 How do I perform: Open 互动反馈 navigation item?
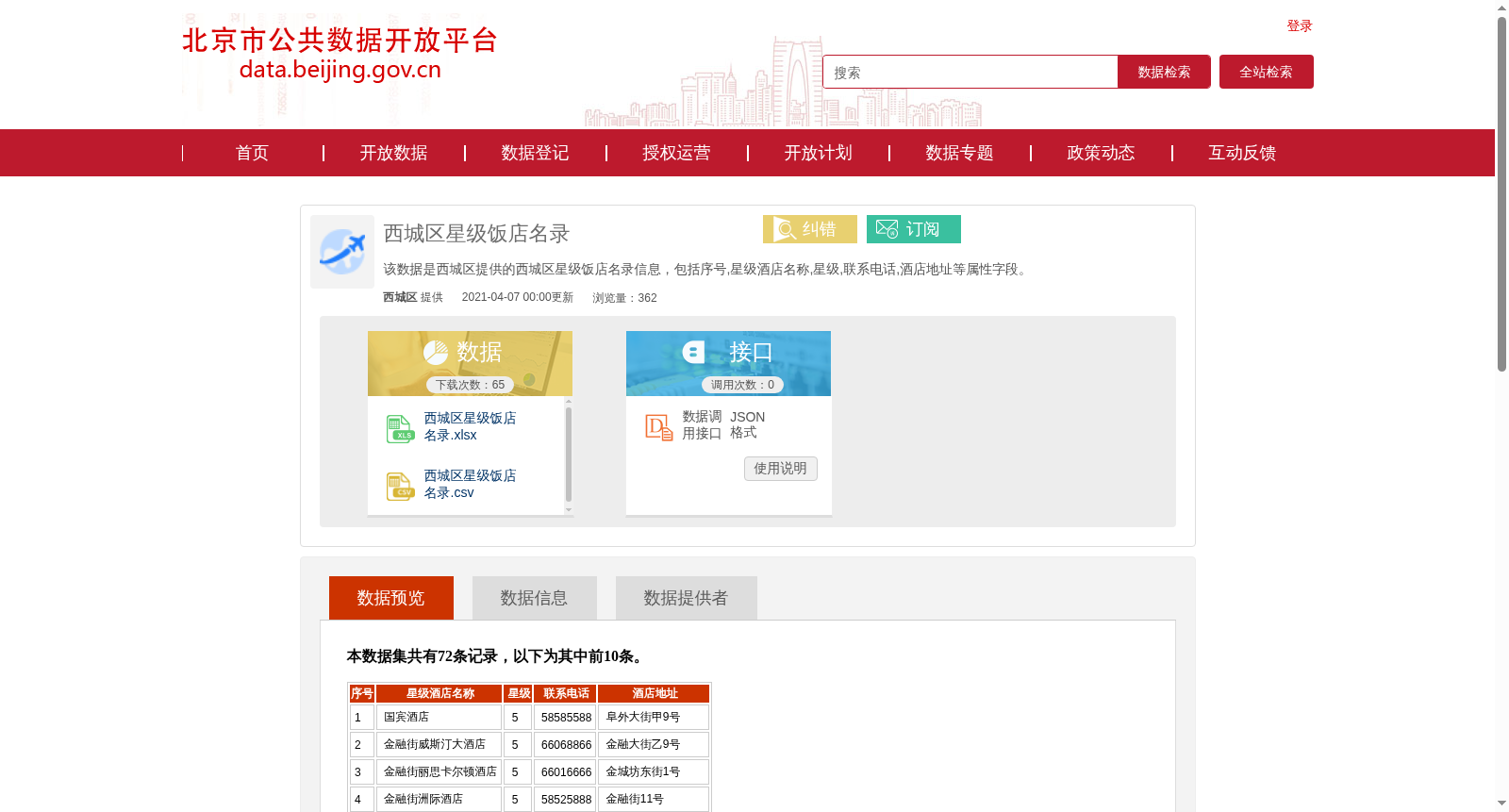tap(1243, 153)
